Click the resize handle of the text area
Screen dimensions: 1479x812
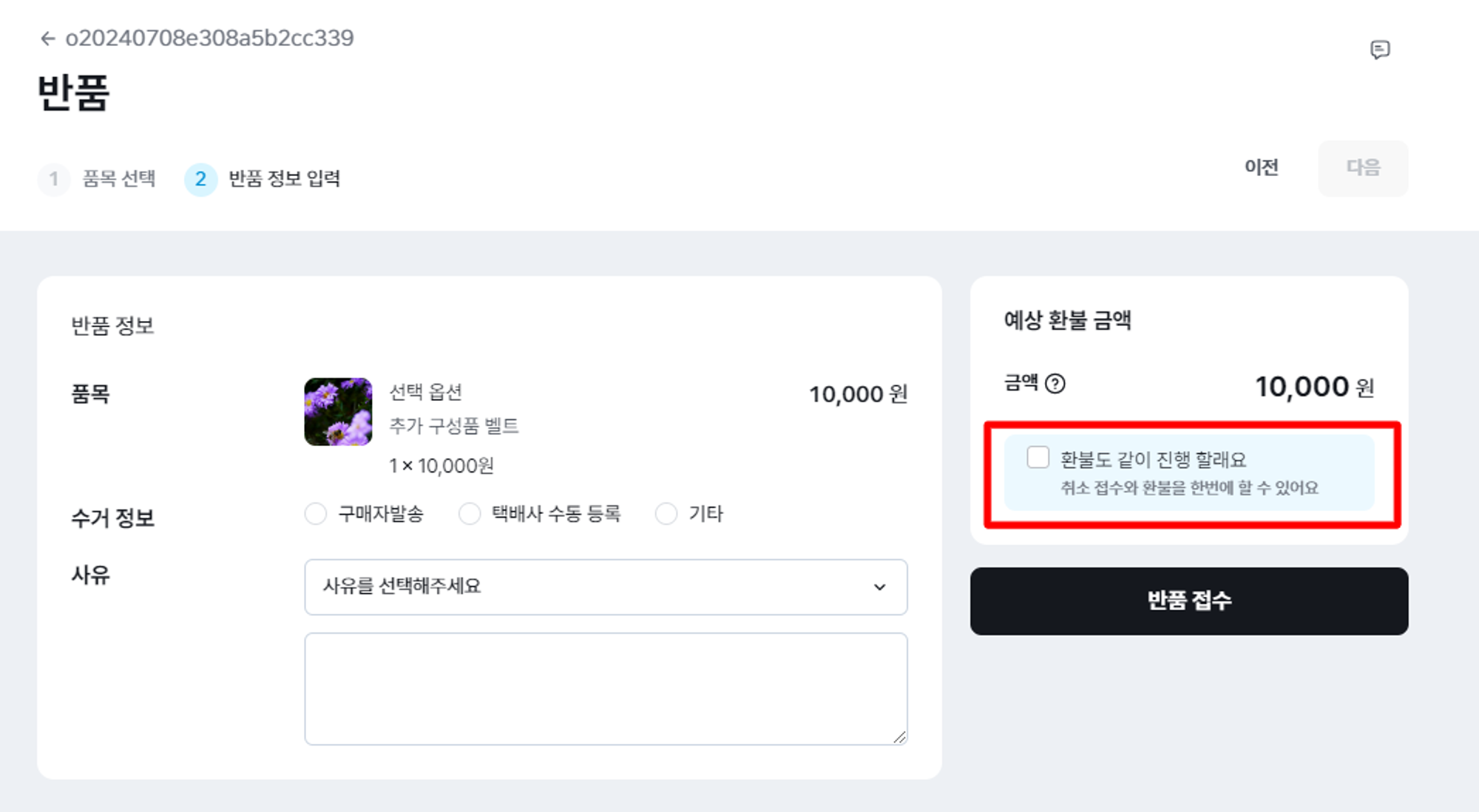point(899,737)
